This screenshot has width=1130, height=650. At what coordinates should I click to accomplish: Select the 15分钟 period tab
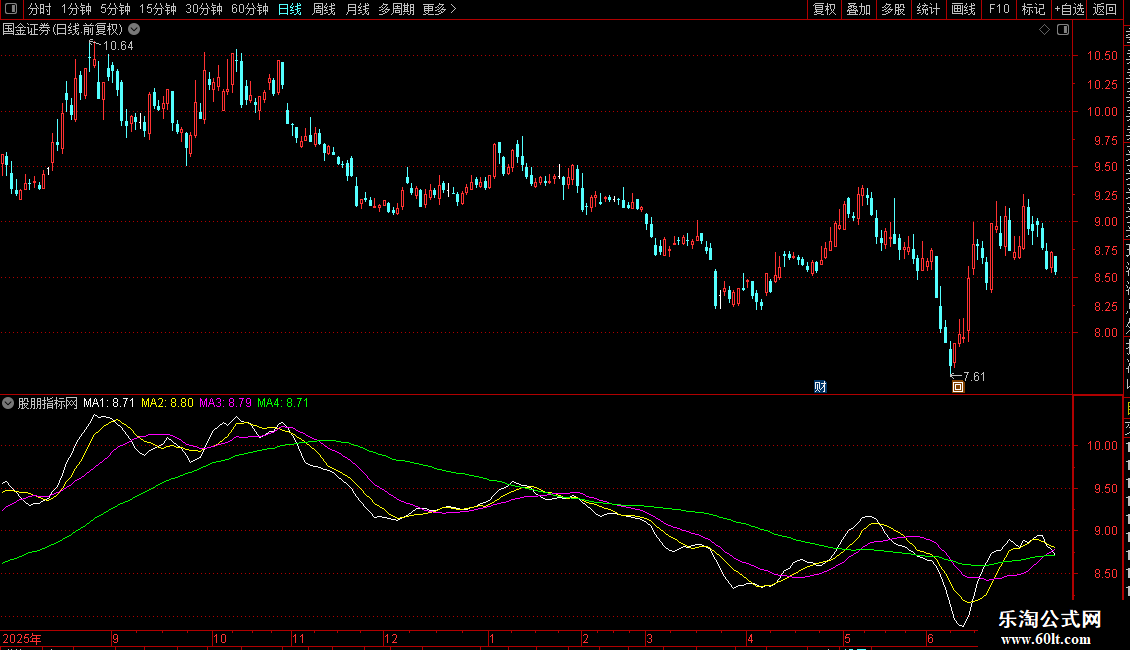157,9
